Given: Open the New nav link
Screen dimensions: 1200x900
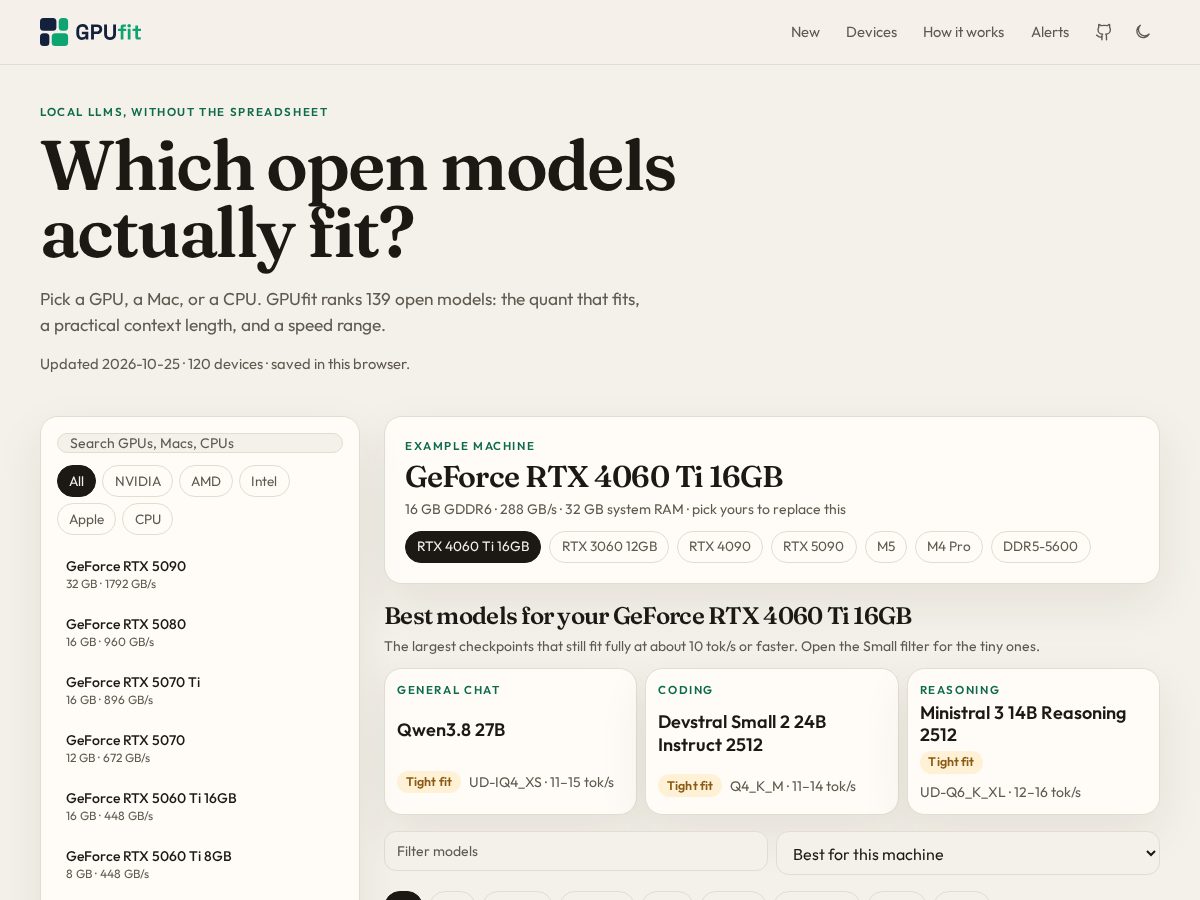Looking at the screenshot, I should [x=805, y=32].
